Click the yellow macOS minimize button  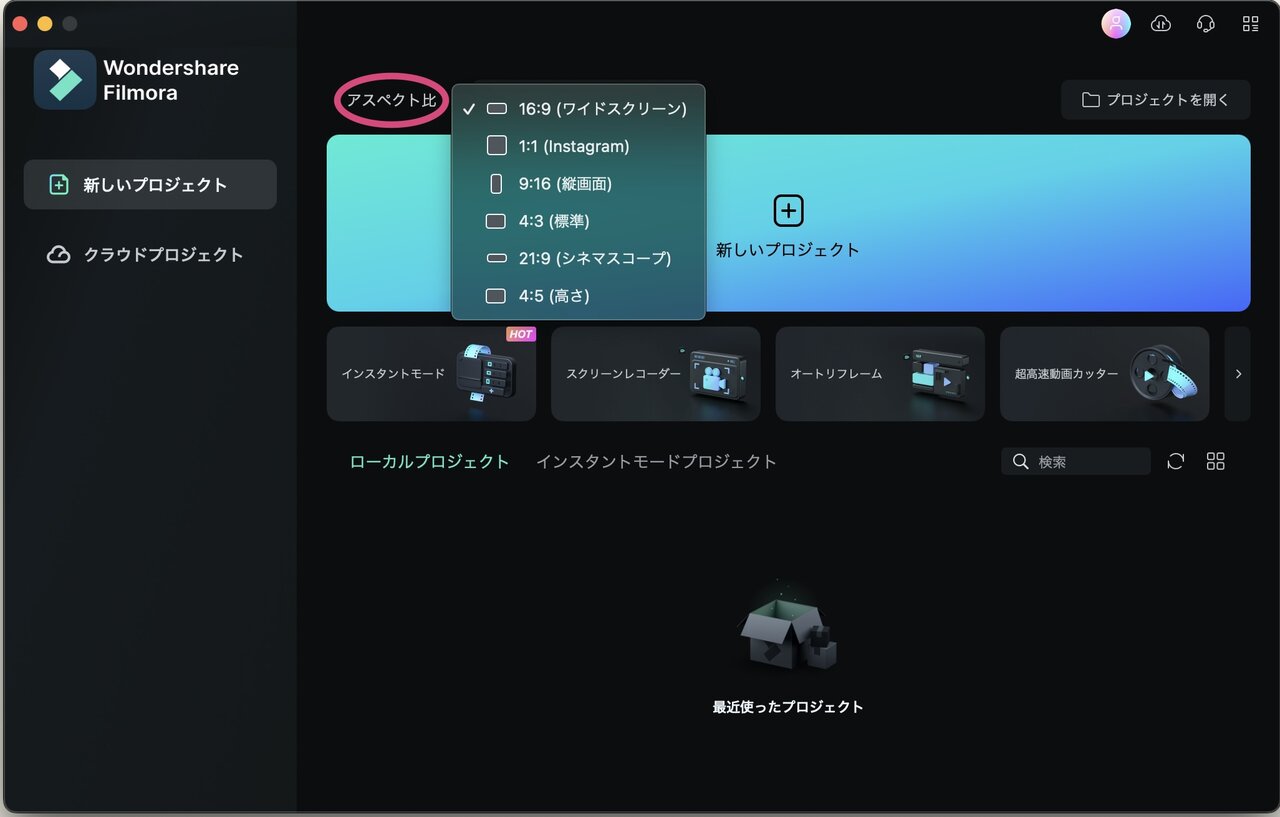point(44,23)
